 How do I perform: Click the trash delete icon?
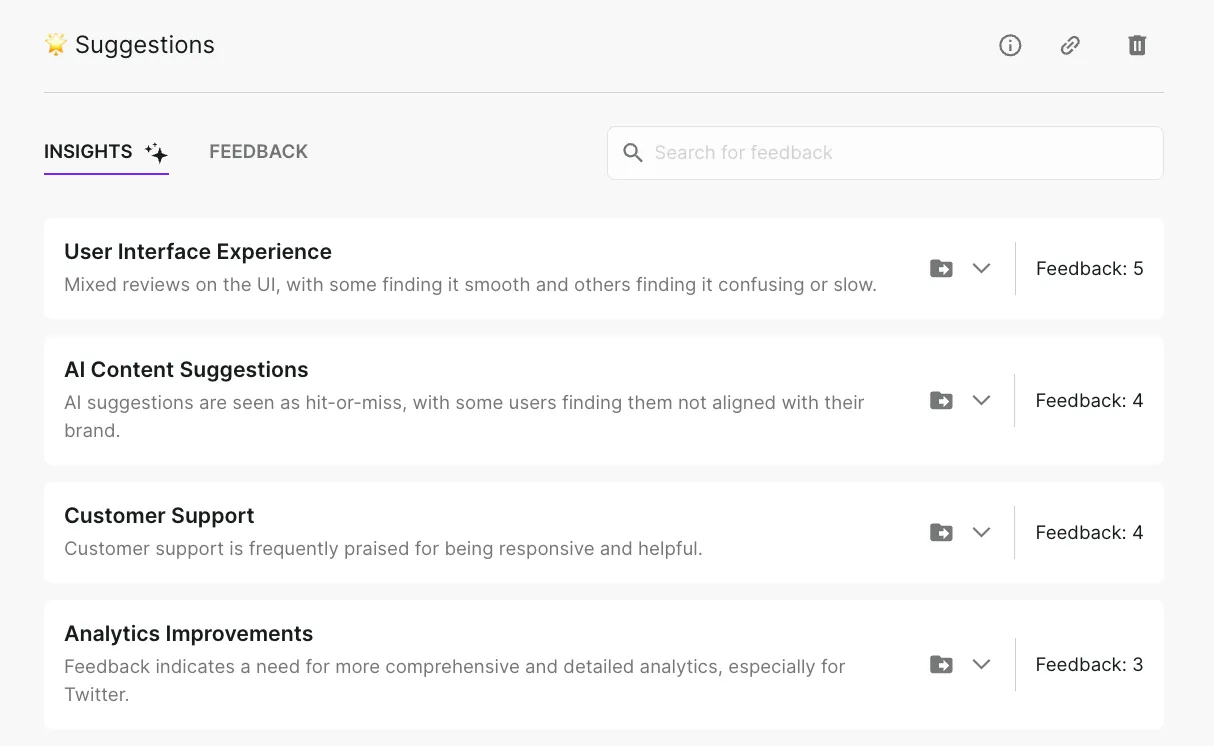tap(1137, 45)
